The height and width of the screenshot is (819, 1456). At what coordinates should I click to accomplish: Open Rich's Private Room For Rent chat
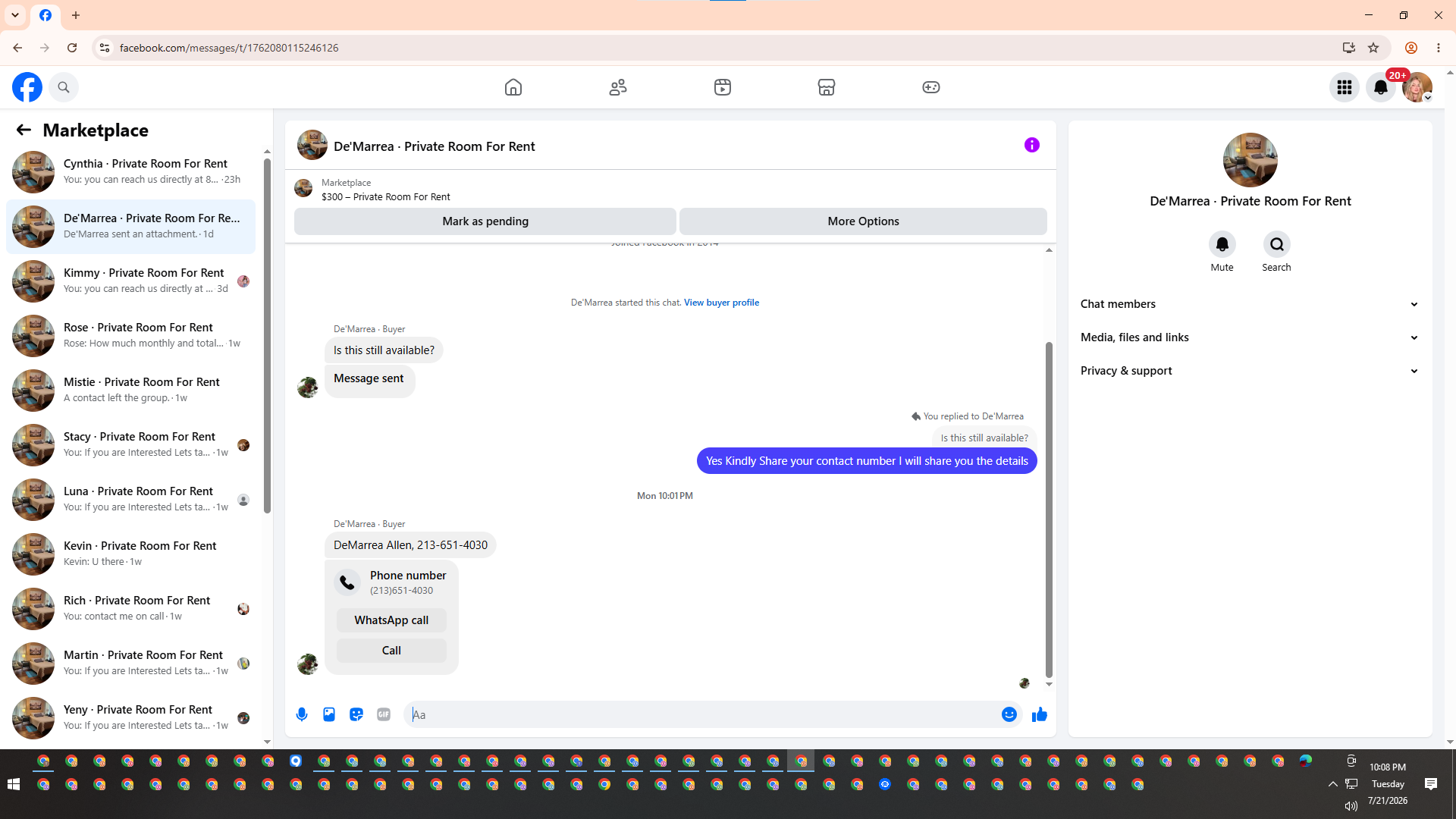tap(130, 609)
